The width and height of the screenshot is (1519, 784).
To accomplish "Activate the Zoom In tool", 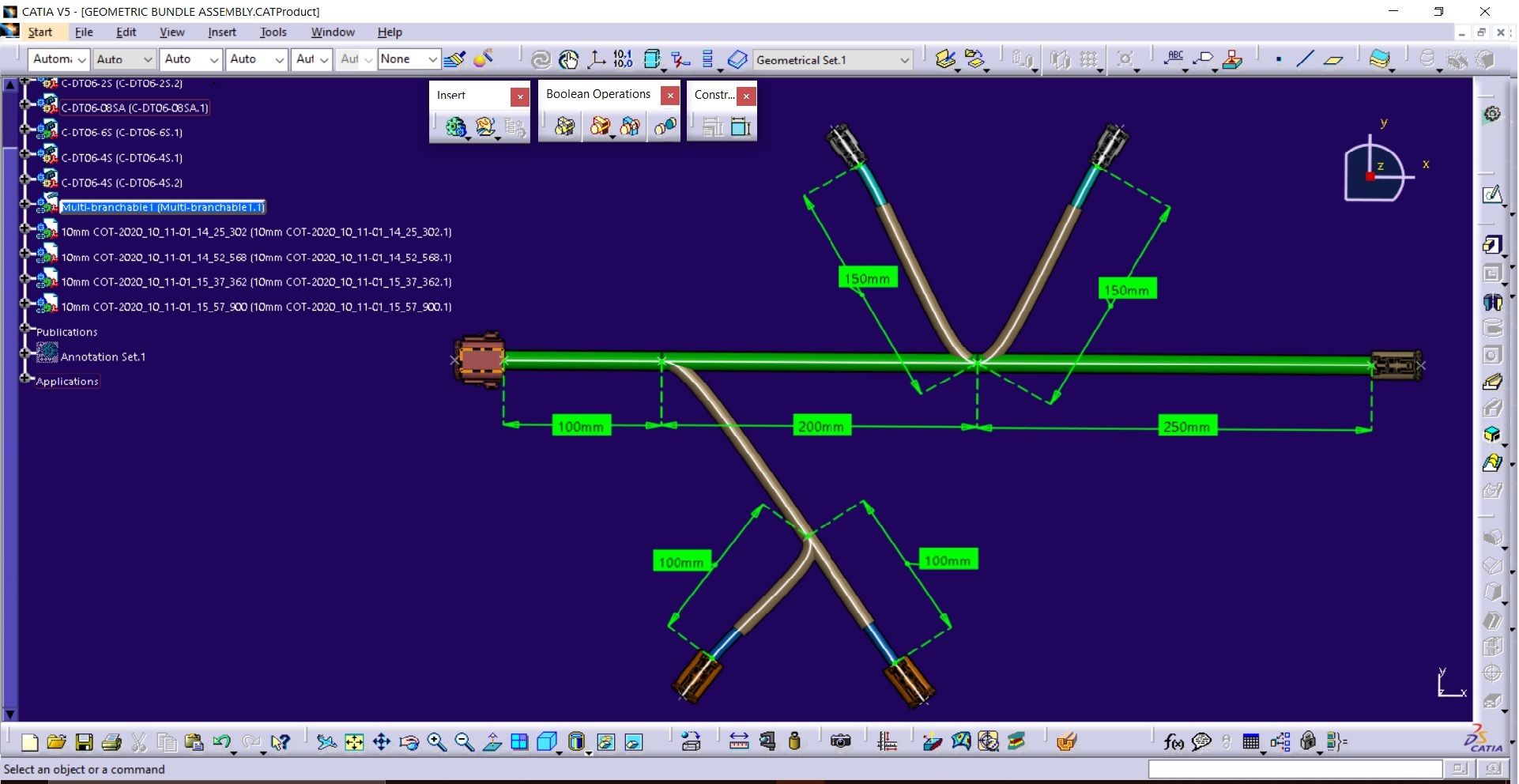I will [x=435, y=741].
